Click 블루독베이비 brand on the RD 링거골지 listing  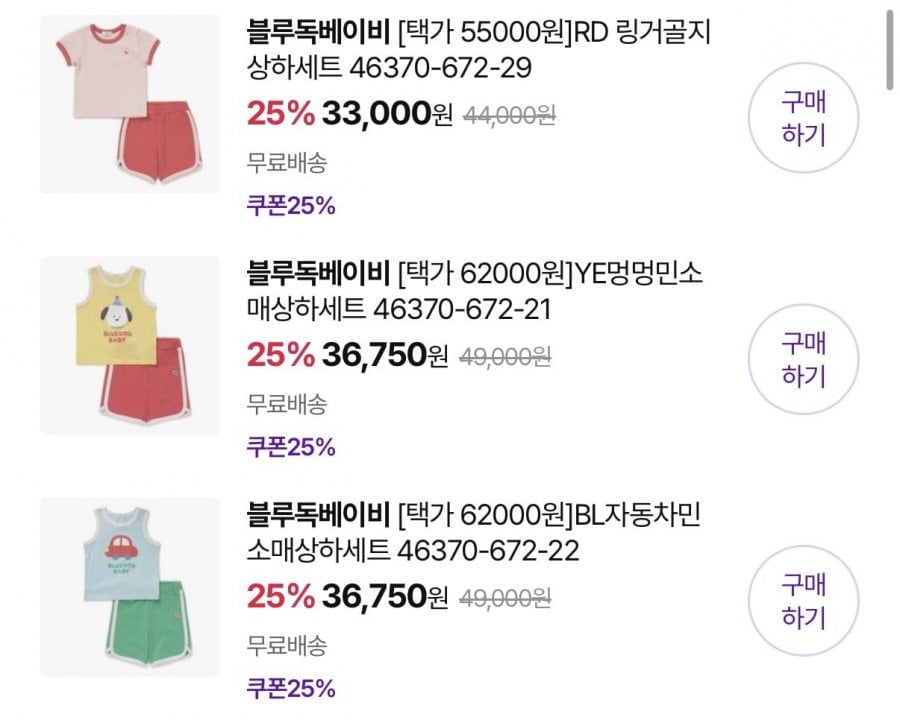point(317,32)
